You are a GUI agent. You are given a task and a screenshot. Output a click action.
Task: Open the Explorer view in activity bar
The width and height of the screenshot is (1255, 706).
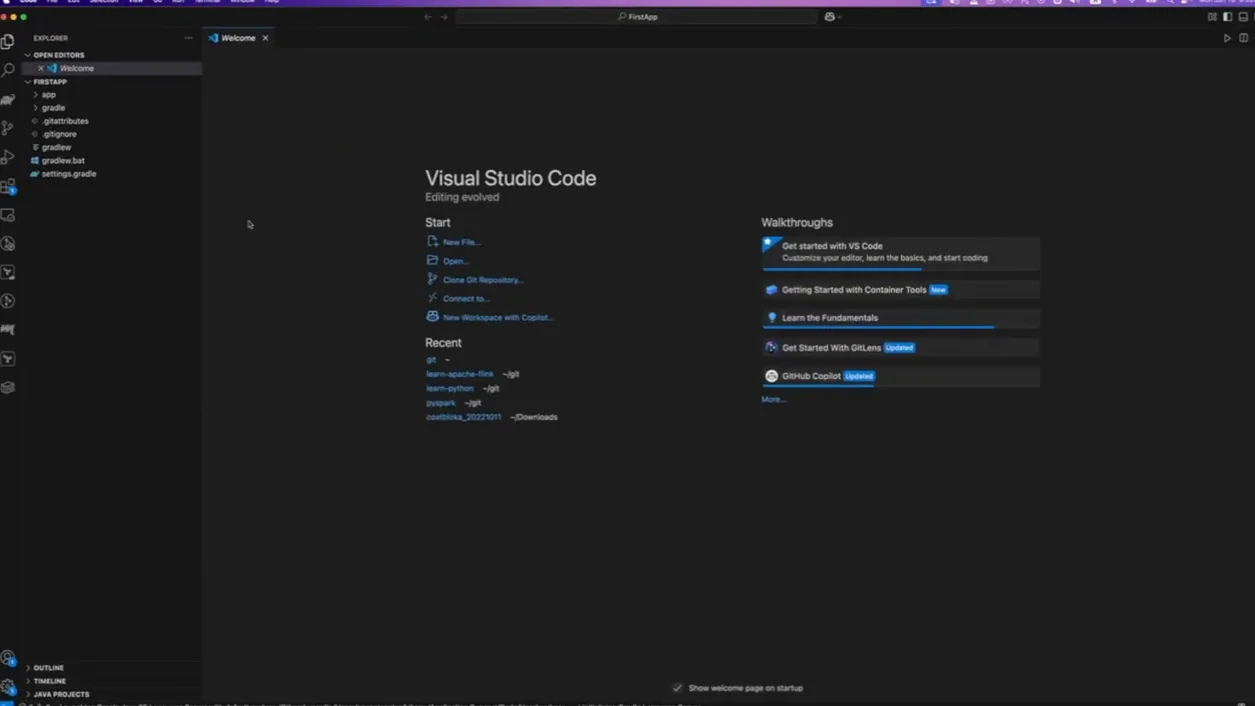click(8, 42)
